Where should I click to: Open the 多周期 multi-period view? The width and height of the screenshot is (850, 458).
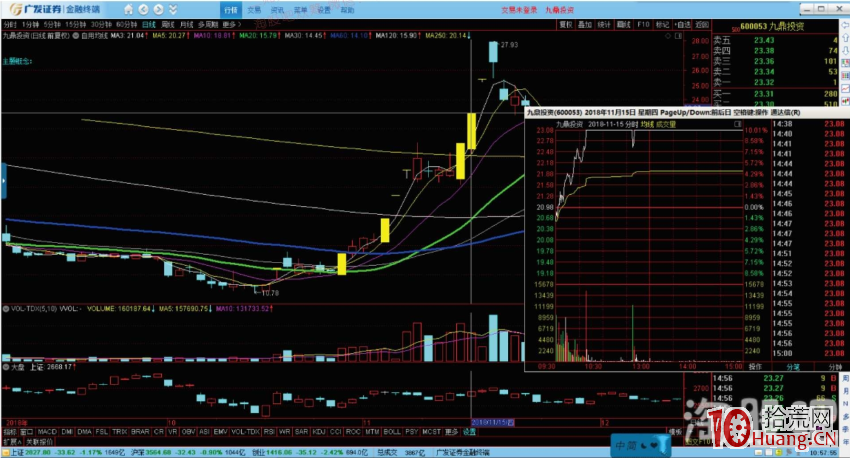tap(208, 24)
